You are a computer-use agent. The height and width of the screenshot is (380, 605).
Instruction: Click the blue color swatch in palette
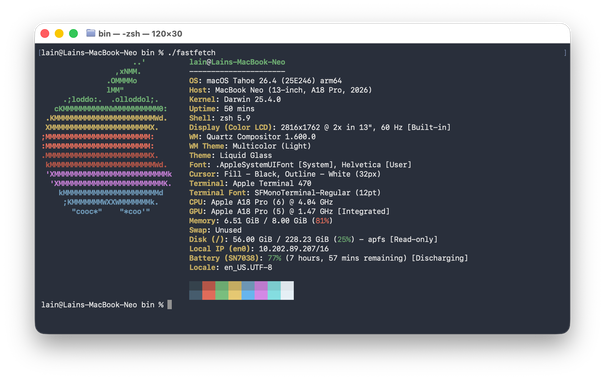click(x=248, y=290)
